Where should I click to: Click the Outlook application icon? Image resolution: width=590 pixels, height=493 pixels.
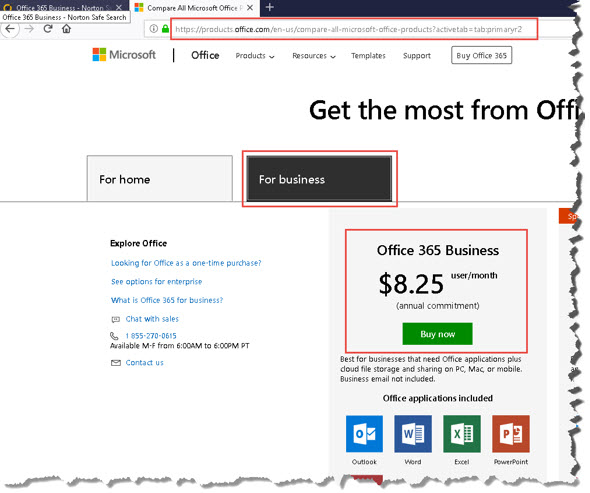364,434
